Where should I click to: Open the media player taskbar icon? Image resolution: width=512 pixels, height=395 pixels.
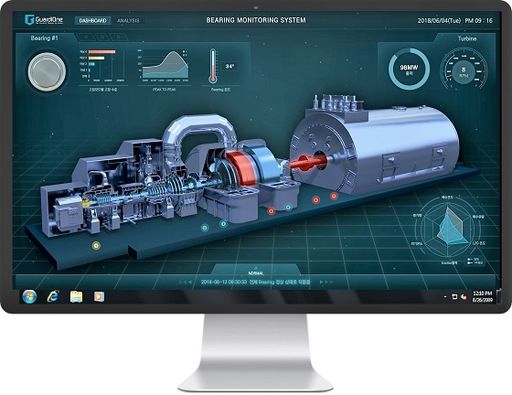click(99, 296)
